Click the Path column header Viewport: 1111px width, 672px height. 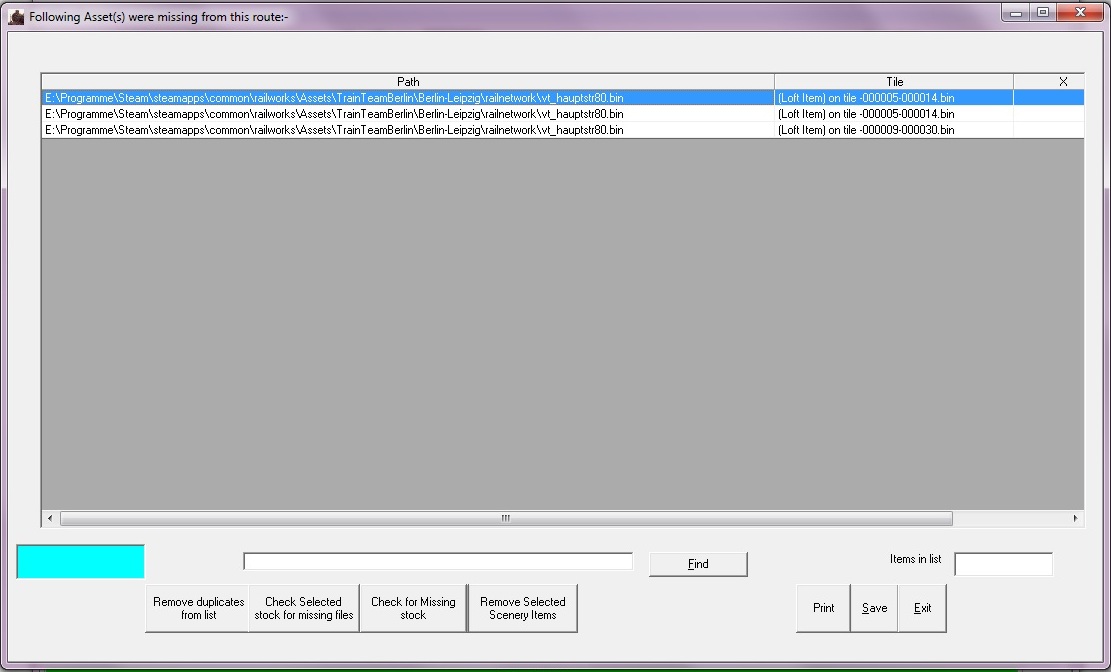point(408,82)
